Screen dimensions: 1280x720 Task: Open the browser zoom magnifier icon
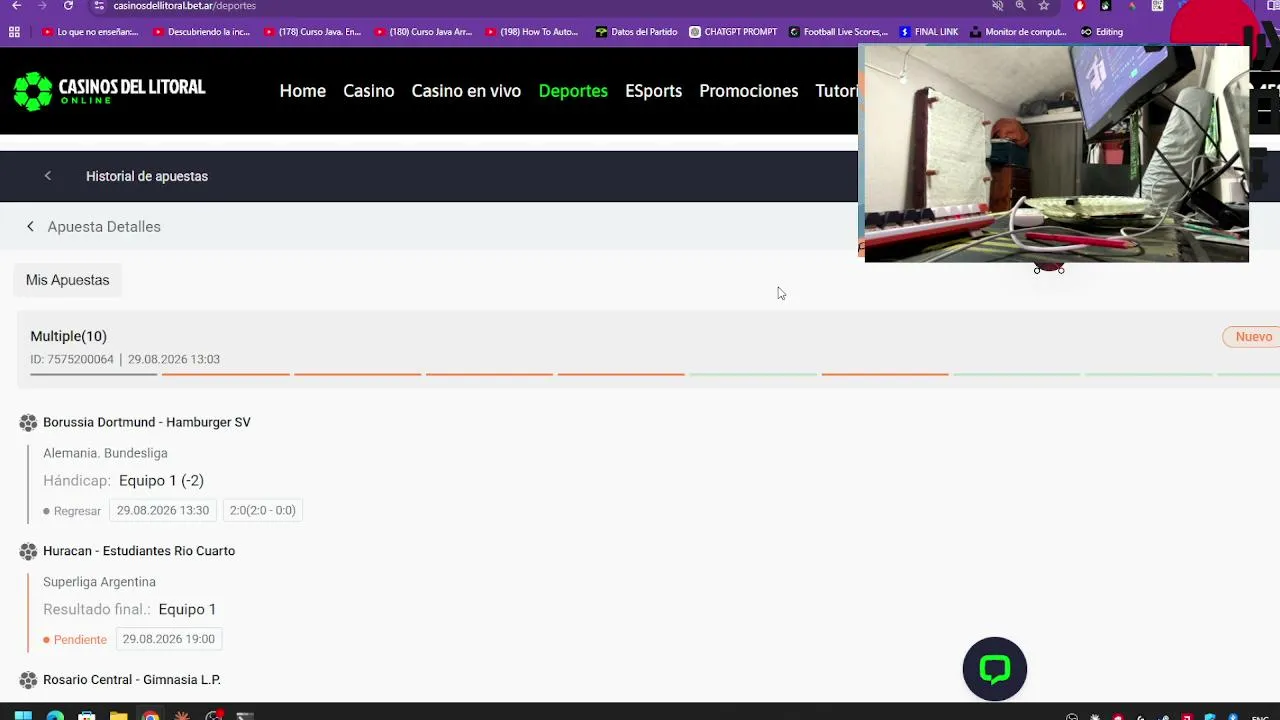pyautogui.click(x=1021, y=6)
